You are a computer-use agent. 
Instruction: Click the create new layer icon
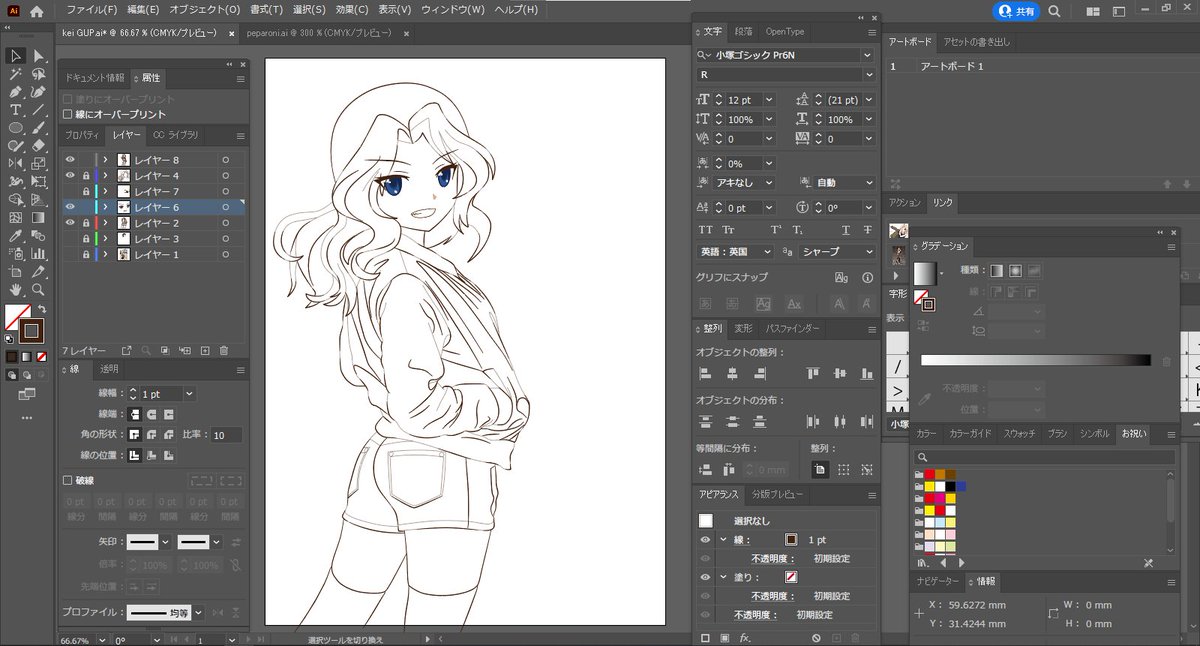click(x=205, y=351)
